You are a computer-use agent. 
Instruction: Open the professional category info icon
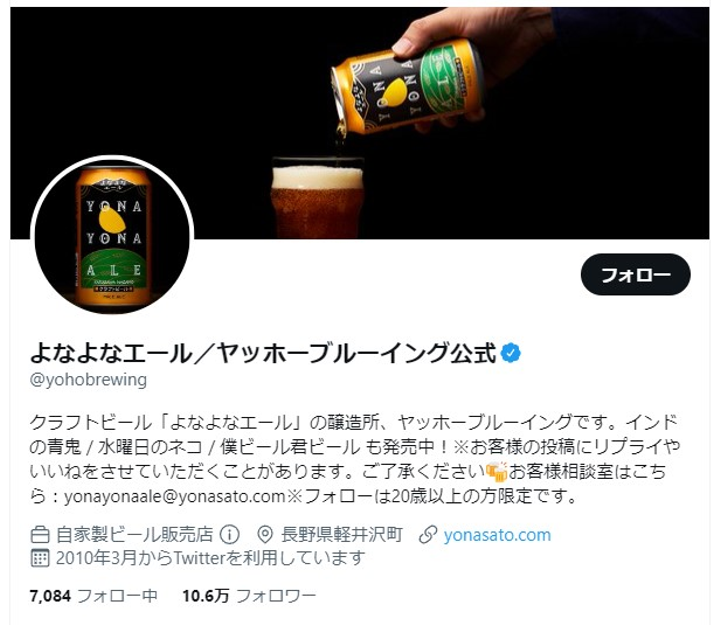[230, 534]
